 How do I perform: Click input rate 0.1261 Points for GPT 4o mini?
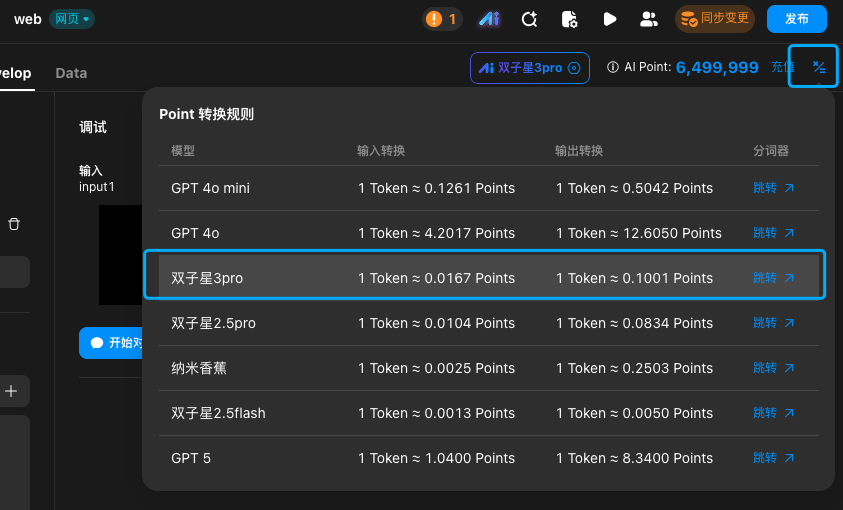tap(437, 188)
